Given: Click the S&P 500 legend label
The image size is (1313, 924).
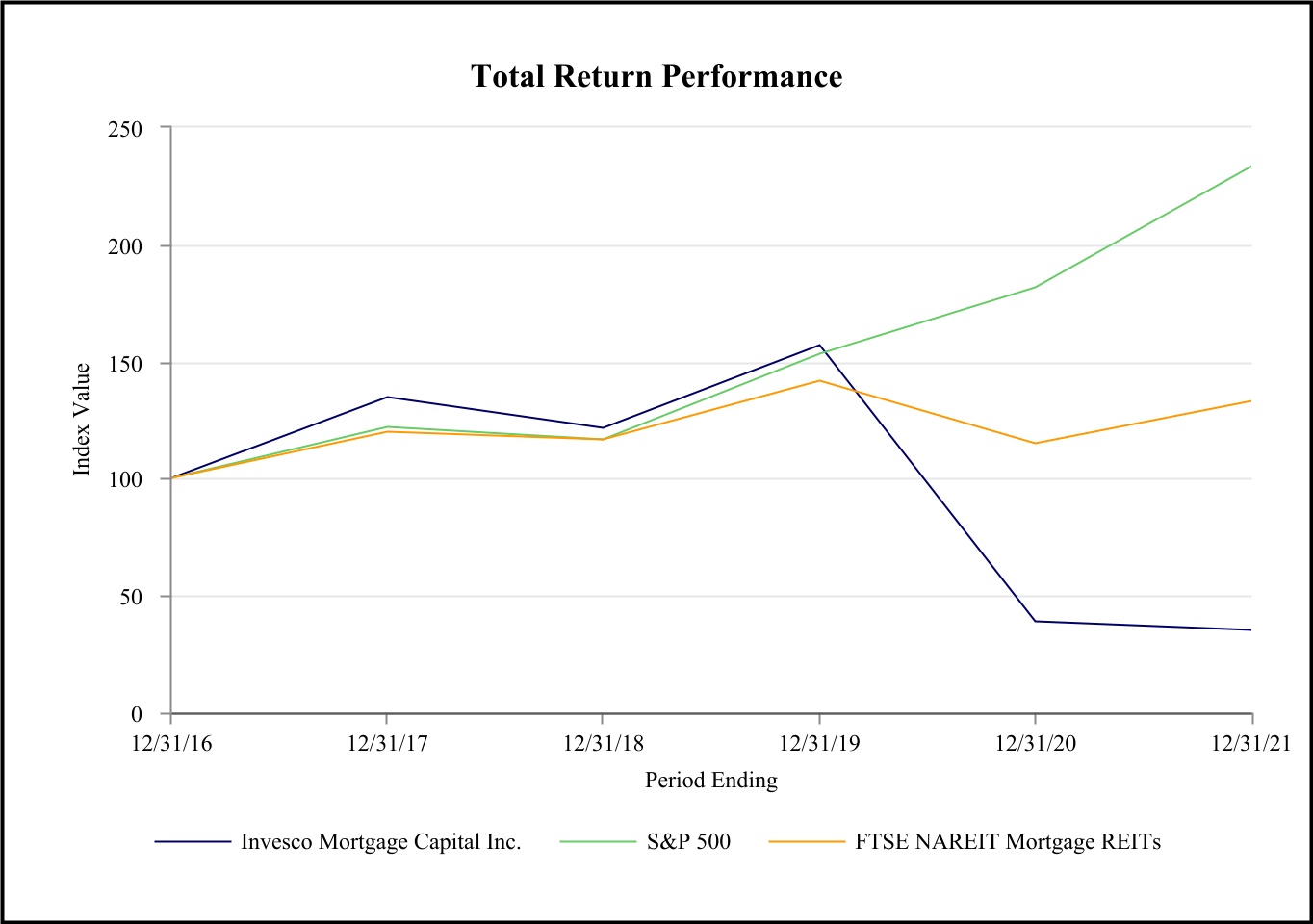Looking at the screenshot, I should click(x=688, y=842).
